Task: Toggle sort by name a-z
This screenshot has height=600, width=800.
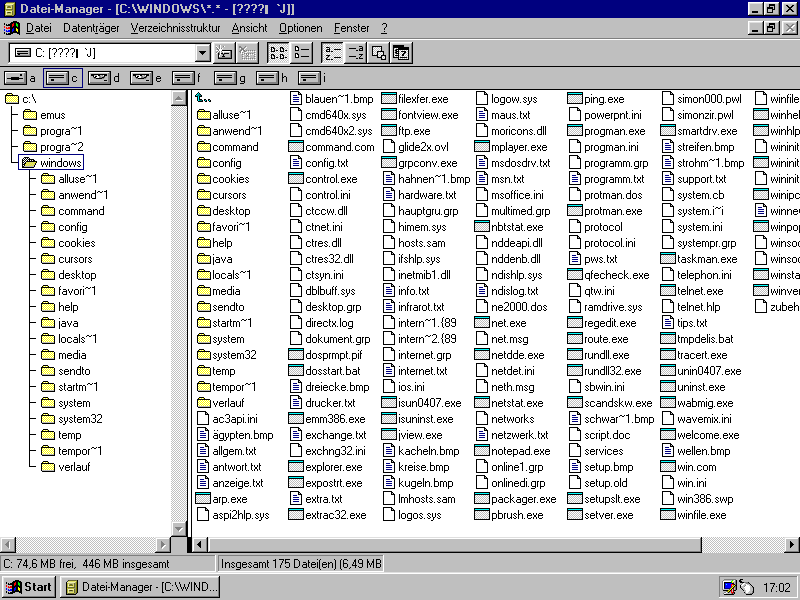Action: [x=333, y=53]
